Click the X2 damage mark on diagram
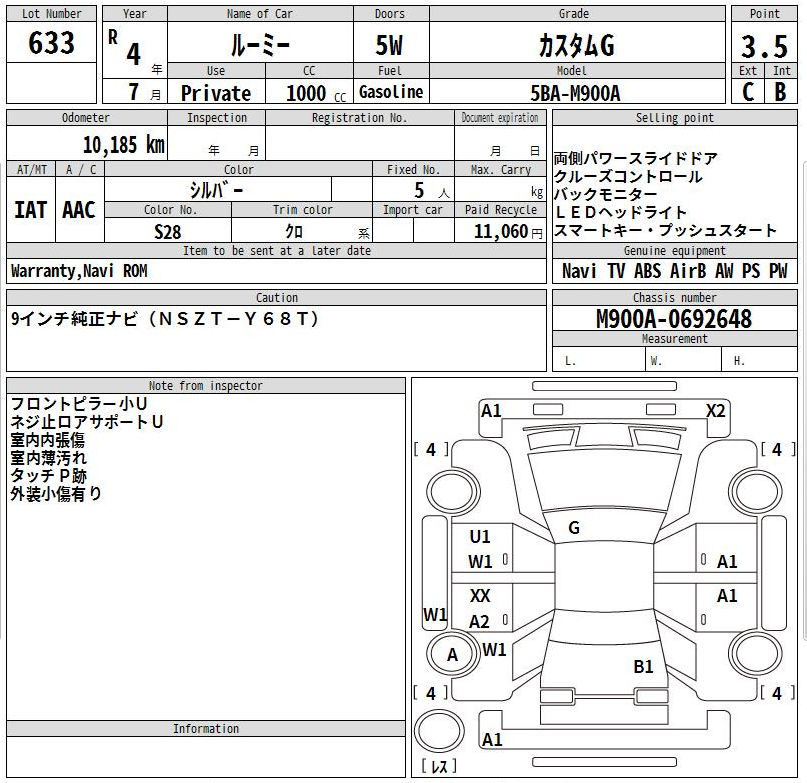Screen dimensions: 807x783 click(715, 411)
